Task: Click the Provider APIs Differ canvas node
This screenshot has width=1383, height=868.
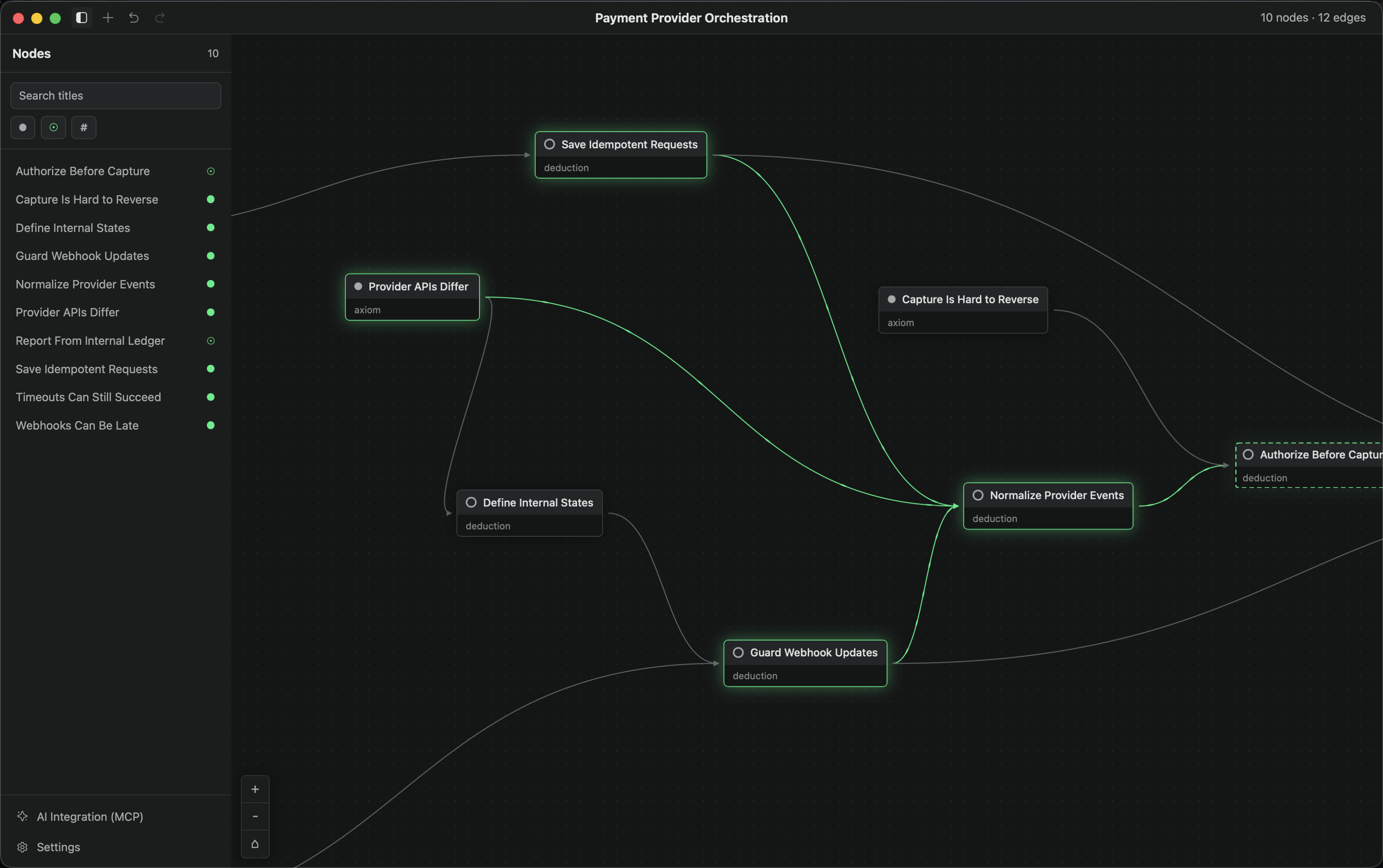Action: [x=412, y=297]
